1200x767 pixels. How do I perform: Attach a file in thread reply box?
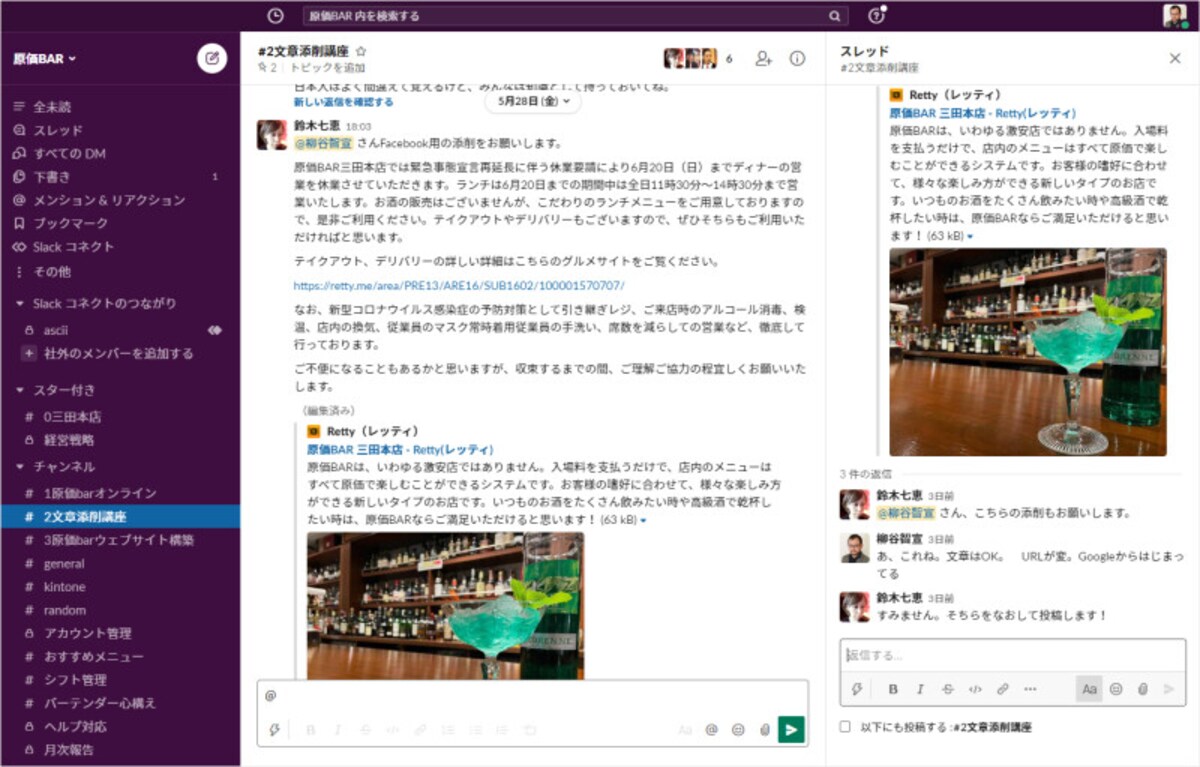pyautogui.click(x=1142, y=689)
